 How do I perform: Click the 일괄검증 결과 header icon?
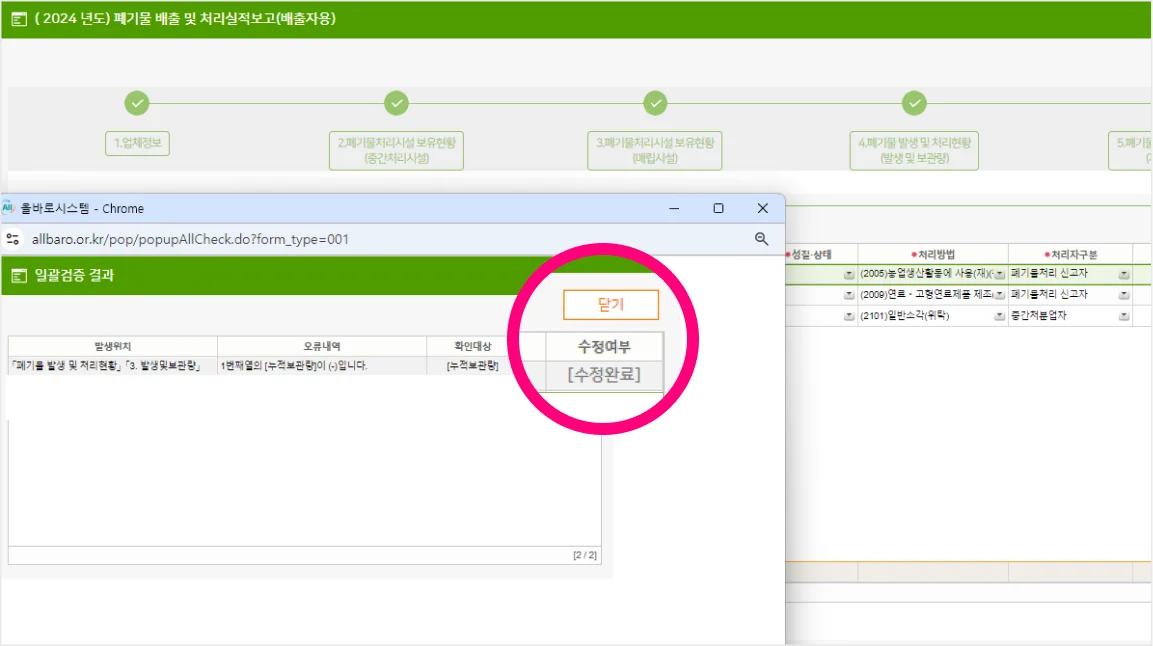point(19,276)
